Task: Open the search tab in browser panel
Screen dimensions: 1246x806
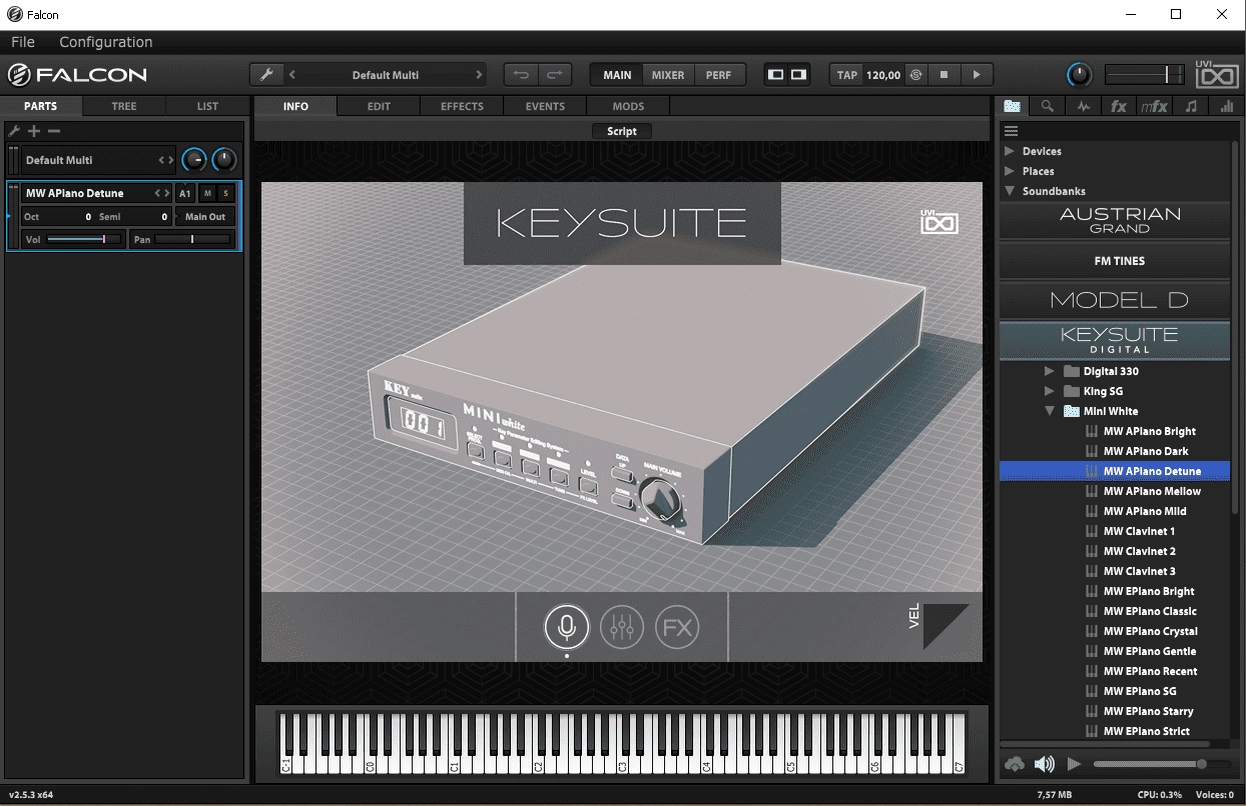Action: coord(1047,106)
